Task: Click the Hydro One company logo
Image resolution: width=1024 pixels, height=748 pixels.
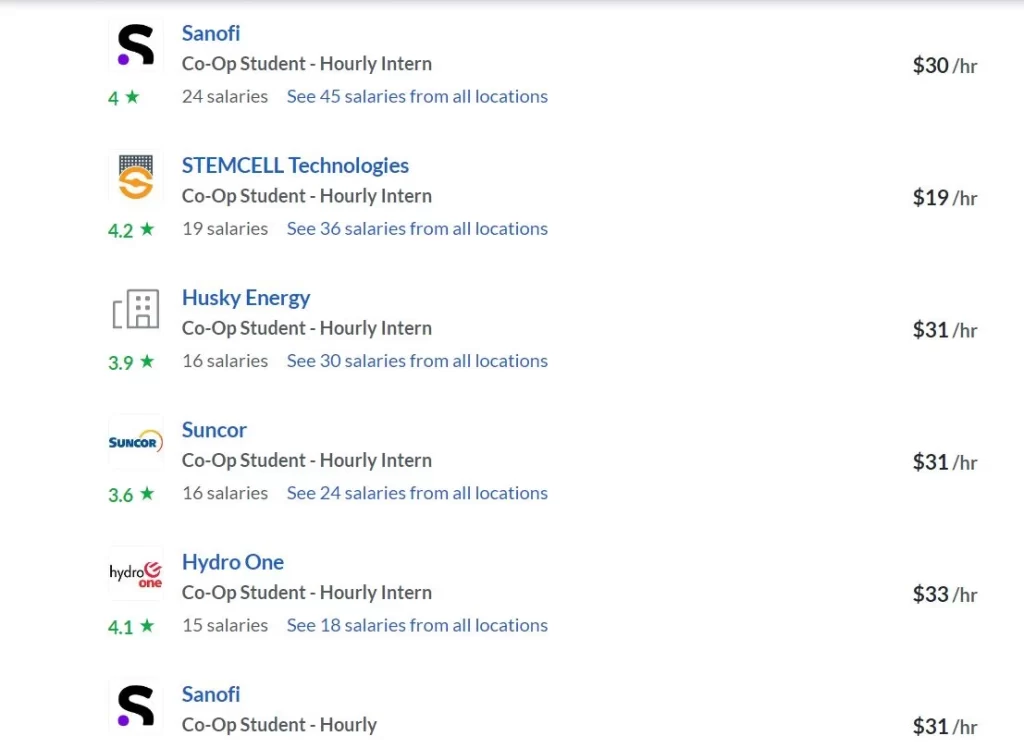Action: (136, 574)
